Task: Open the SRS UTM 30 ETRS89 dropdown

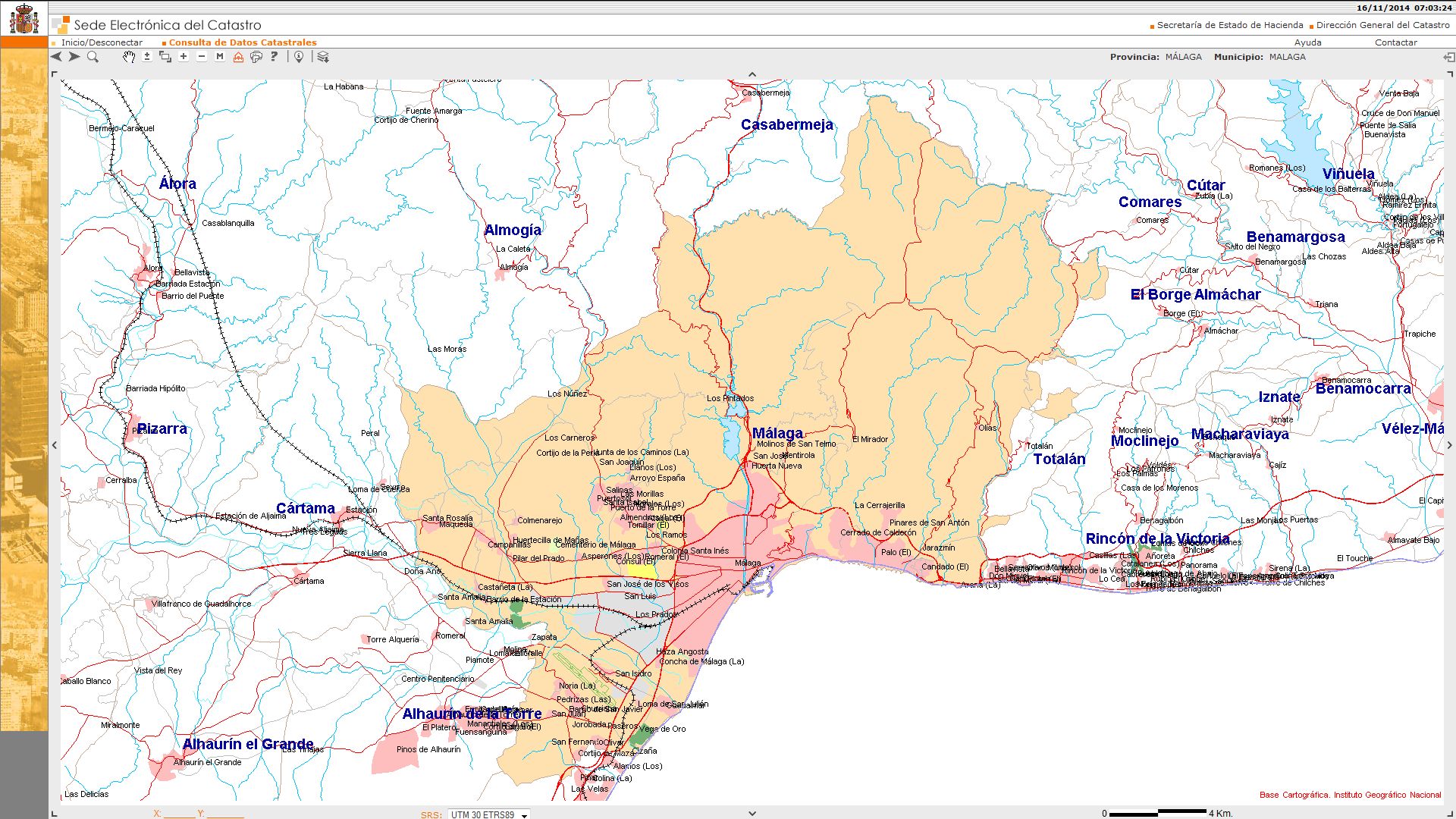Action: [x=488, y=814]
